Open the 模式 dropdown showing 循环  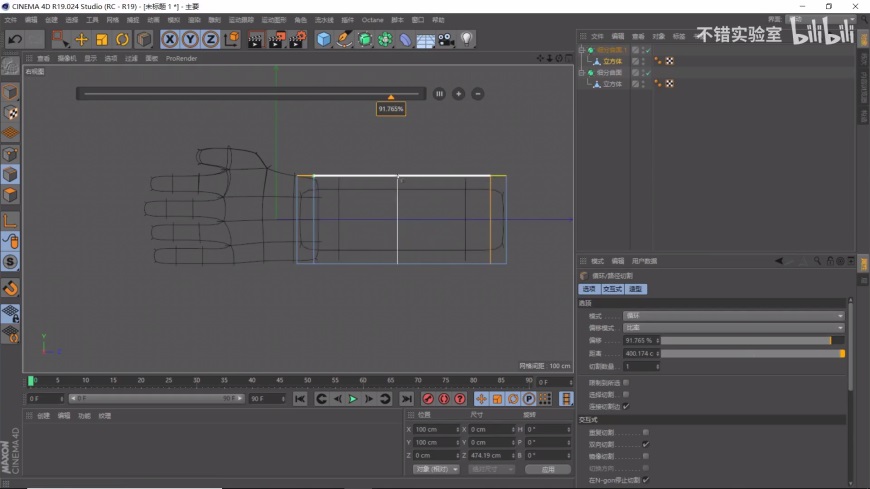[x=734, y=315]
